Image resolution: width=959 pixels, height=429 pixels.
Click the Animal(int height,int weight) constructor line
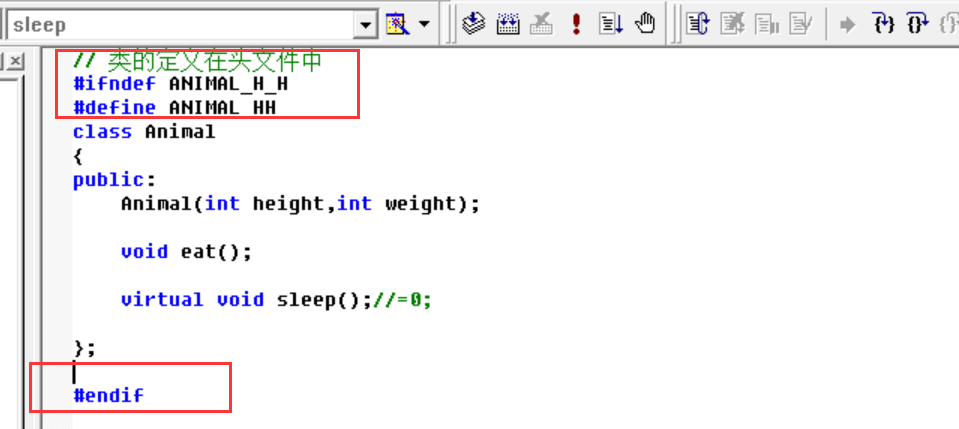300,204
